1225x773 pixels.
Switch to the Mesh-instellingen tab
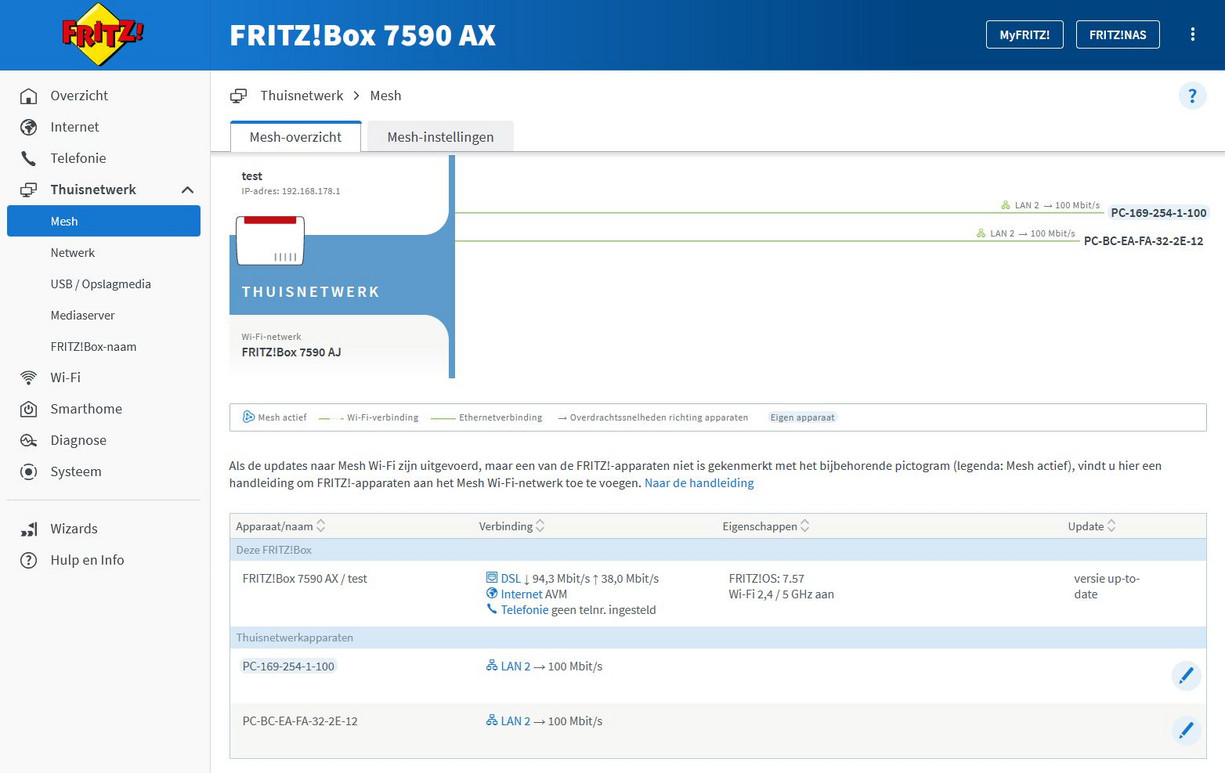pyautogui.click(x=440, y=137)
